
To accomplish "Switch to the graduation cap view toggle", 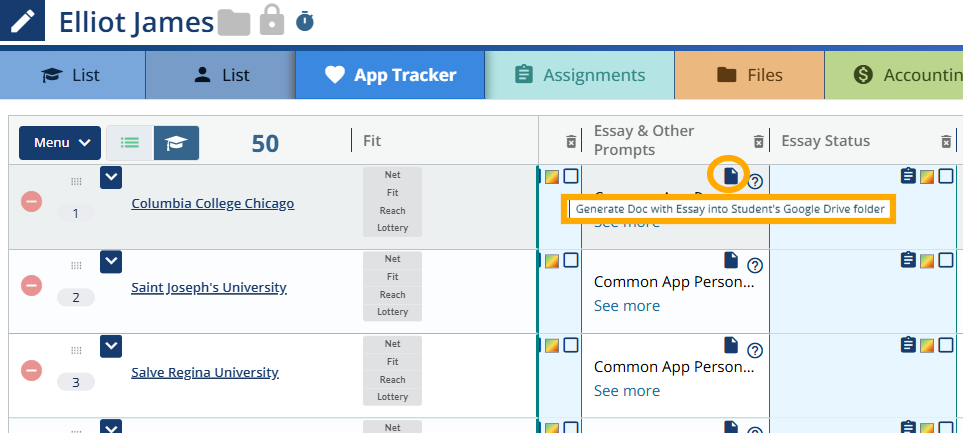I will pos(176,143).
